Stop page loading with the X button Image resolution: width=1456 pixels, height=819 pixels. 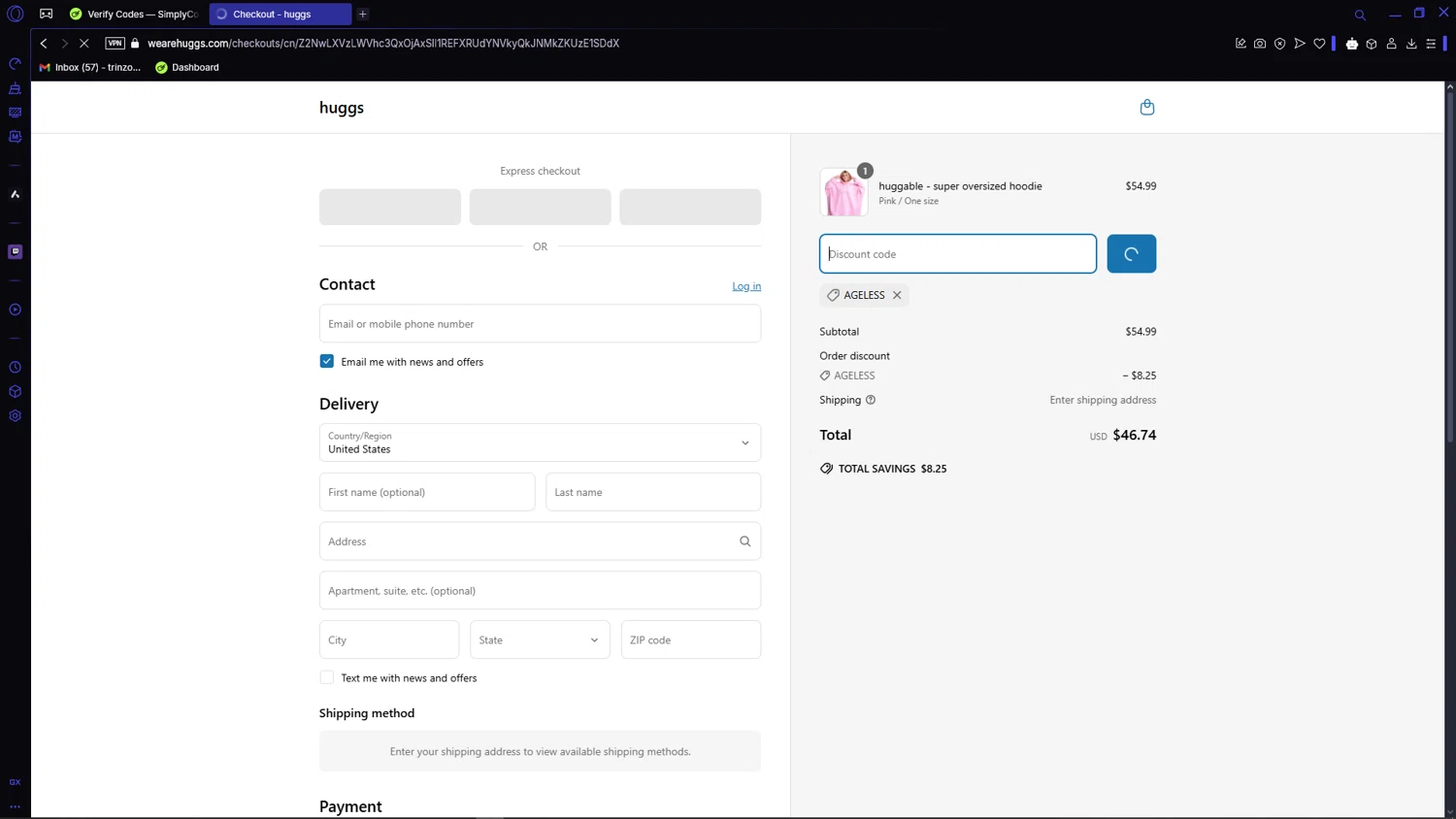point(84,44)
